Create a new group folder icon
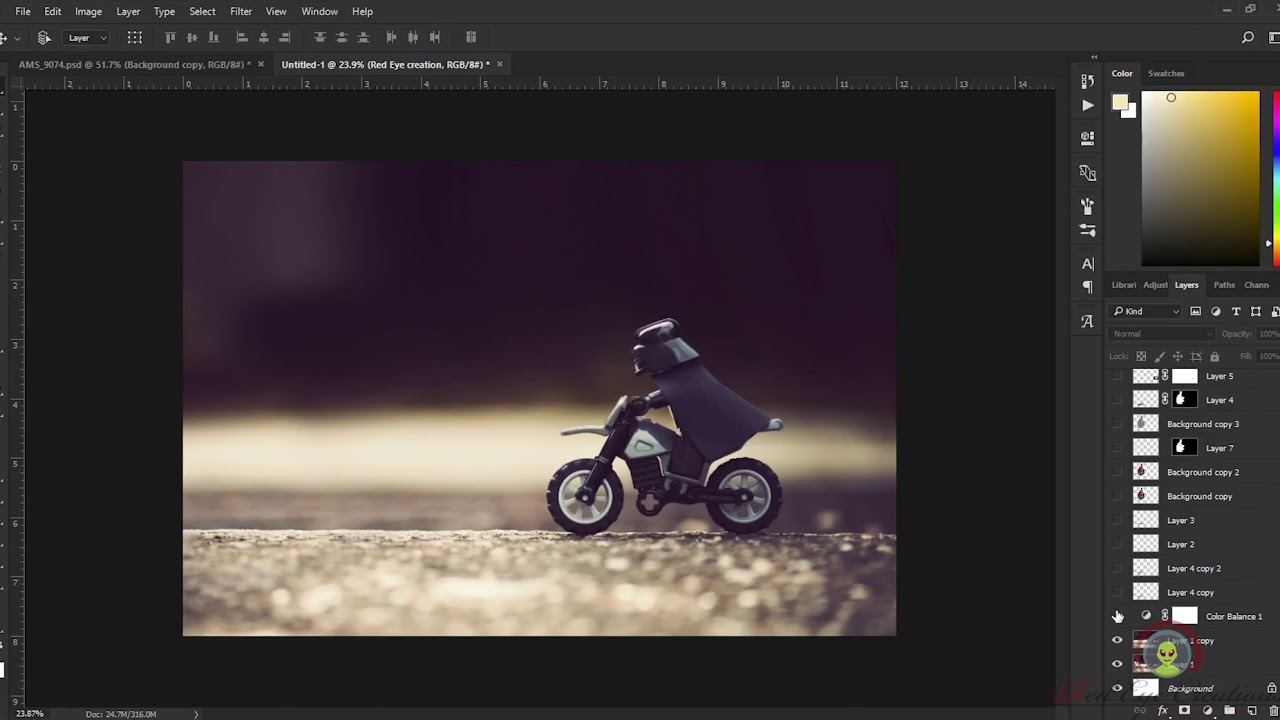Screen dimensions: 1280x720 [1229, 710]
